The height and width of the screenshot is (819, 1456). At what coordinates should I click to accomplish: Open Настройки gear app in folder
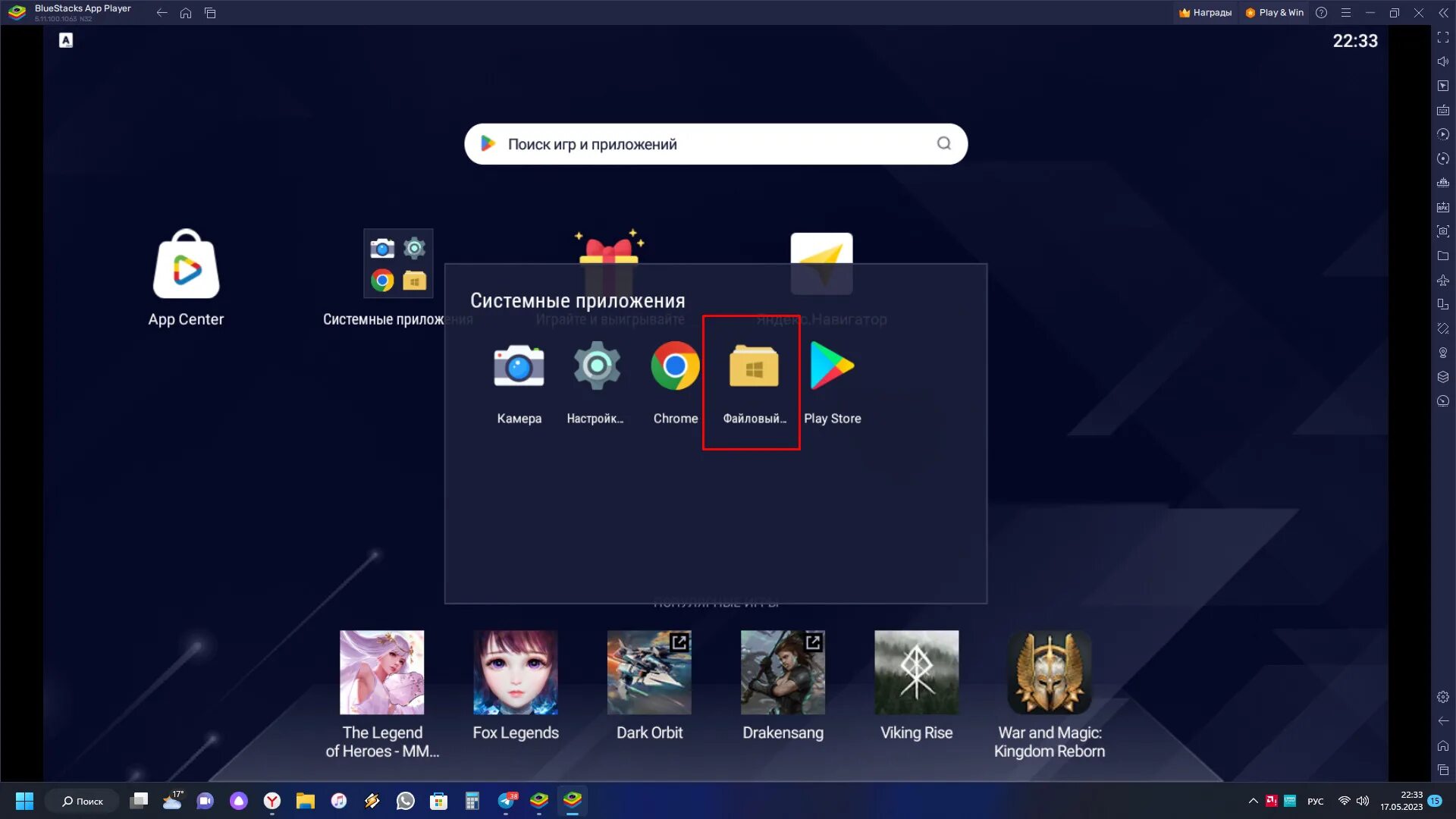[x=597, y=367]
